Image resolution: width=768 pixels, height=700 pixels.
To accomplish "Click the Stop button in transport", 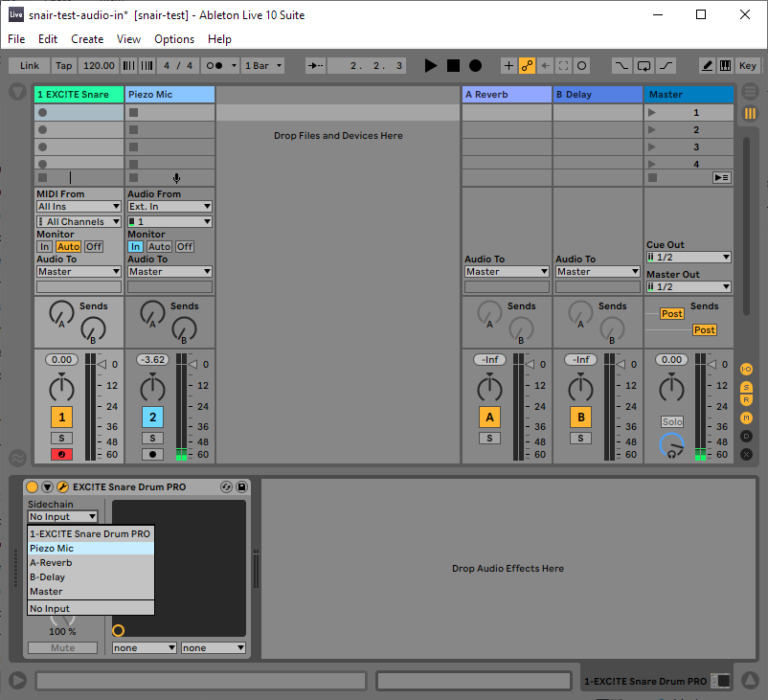I will (453, 66).
